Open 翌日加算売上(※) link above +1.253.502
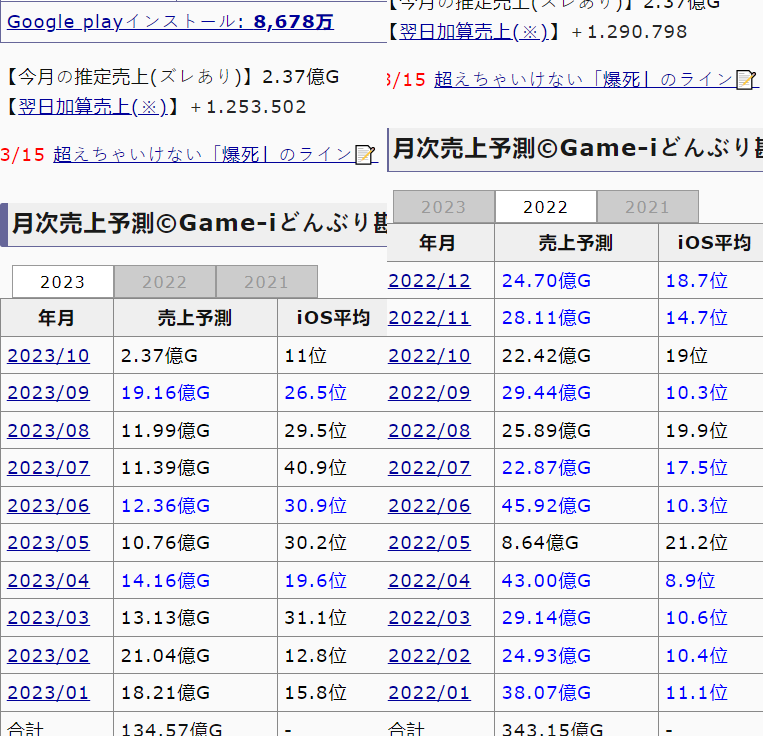 pyautogui.click(x=92, y=107)
